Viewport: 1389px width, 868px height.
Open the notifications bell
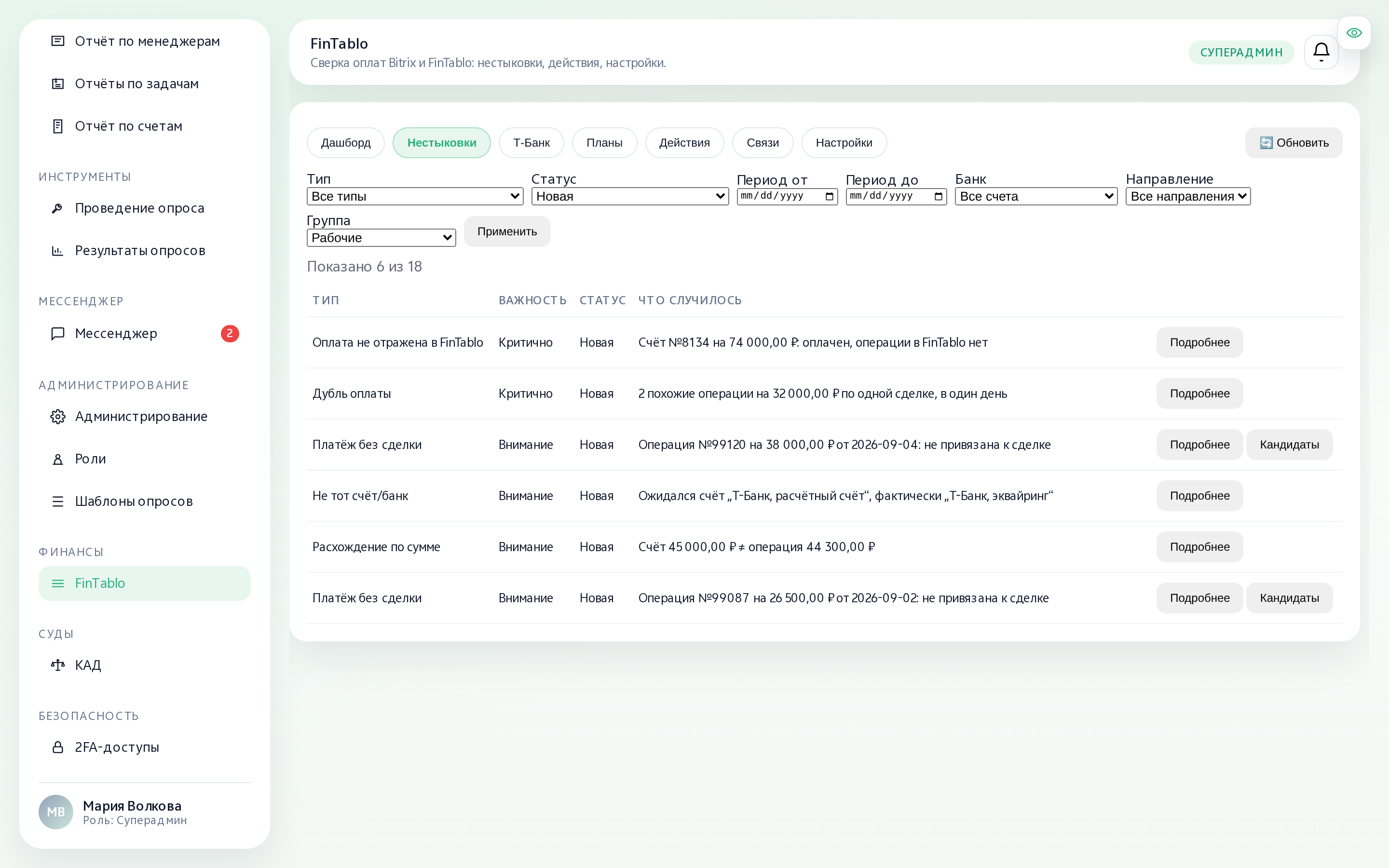[x=1321, y=52]
